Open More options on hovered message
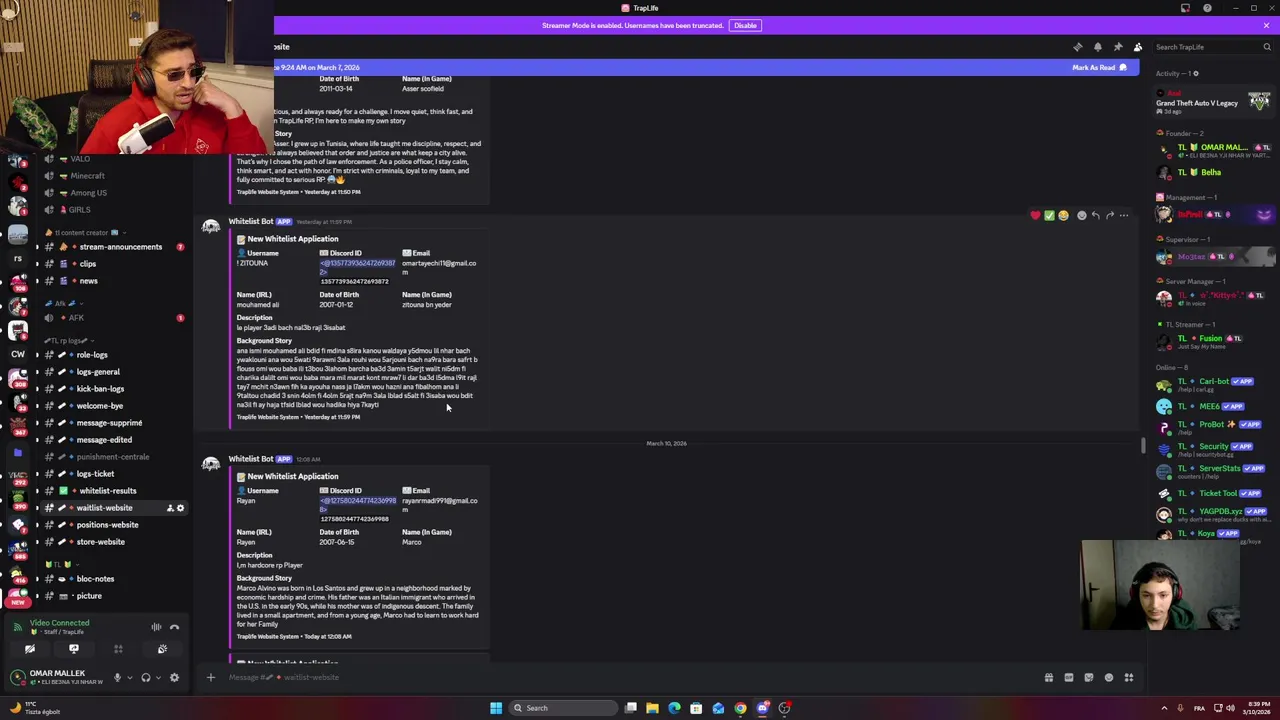Image resolution: width=1280 pixels, height=720 pixels. (1123, 215)
